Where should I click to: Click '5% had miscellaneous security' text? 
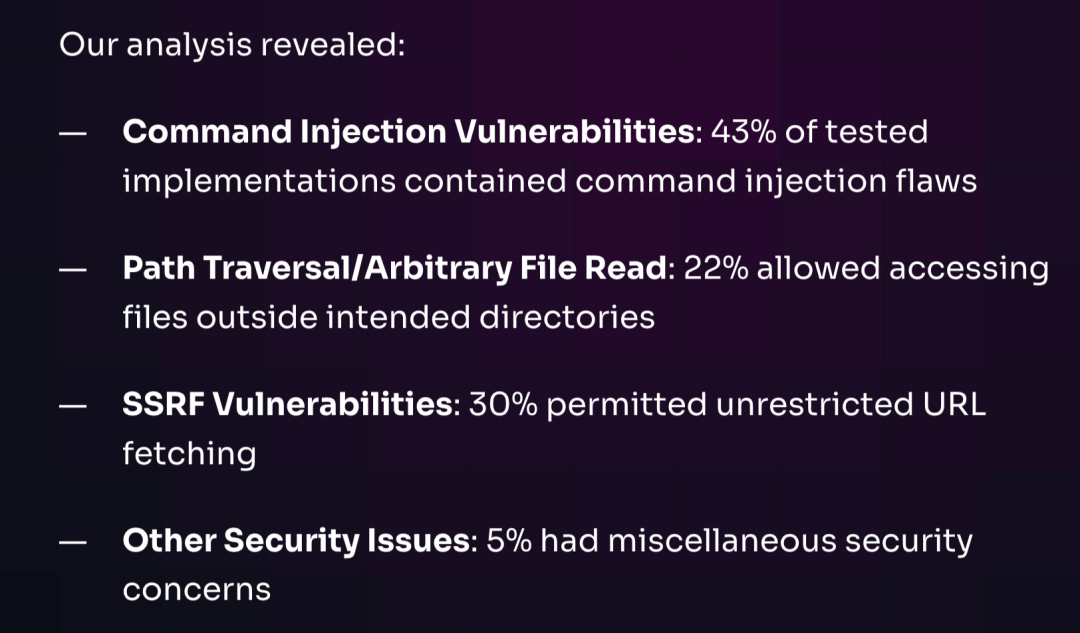tap(729, 541)
